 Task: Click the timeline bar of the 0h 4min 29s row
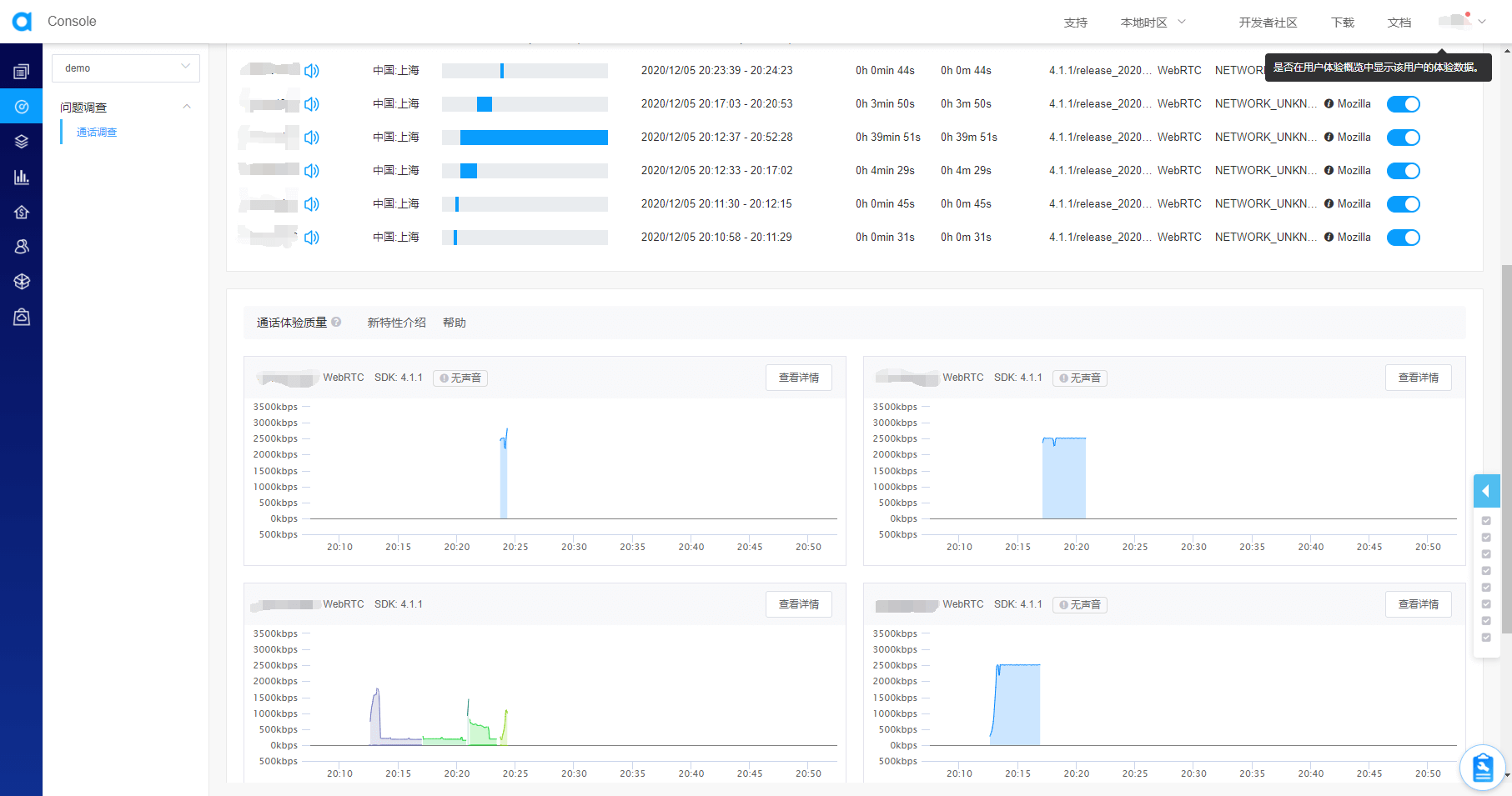point(525,171)
